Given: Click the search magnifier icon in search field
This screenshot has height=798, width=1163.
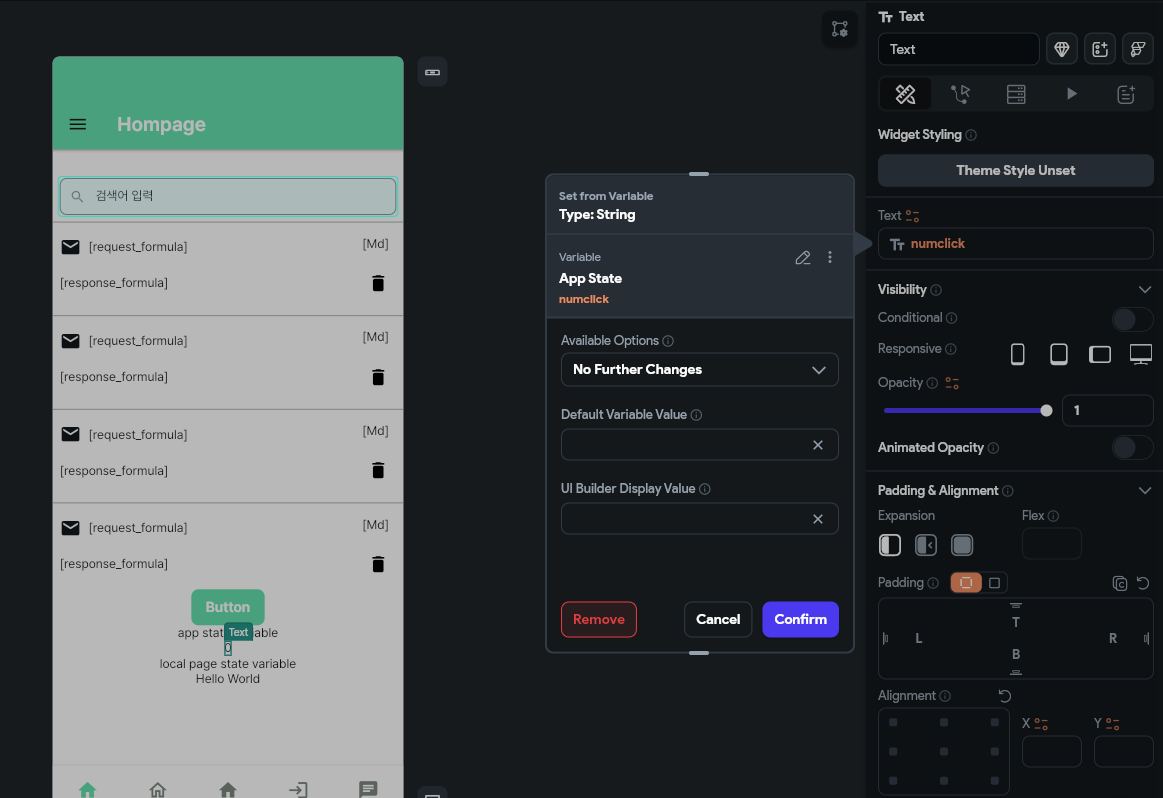Looking at the screenshot, I should point(77,197).
